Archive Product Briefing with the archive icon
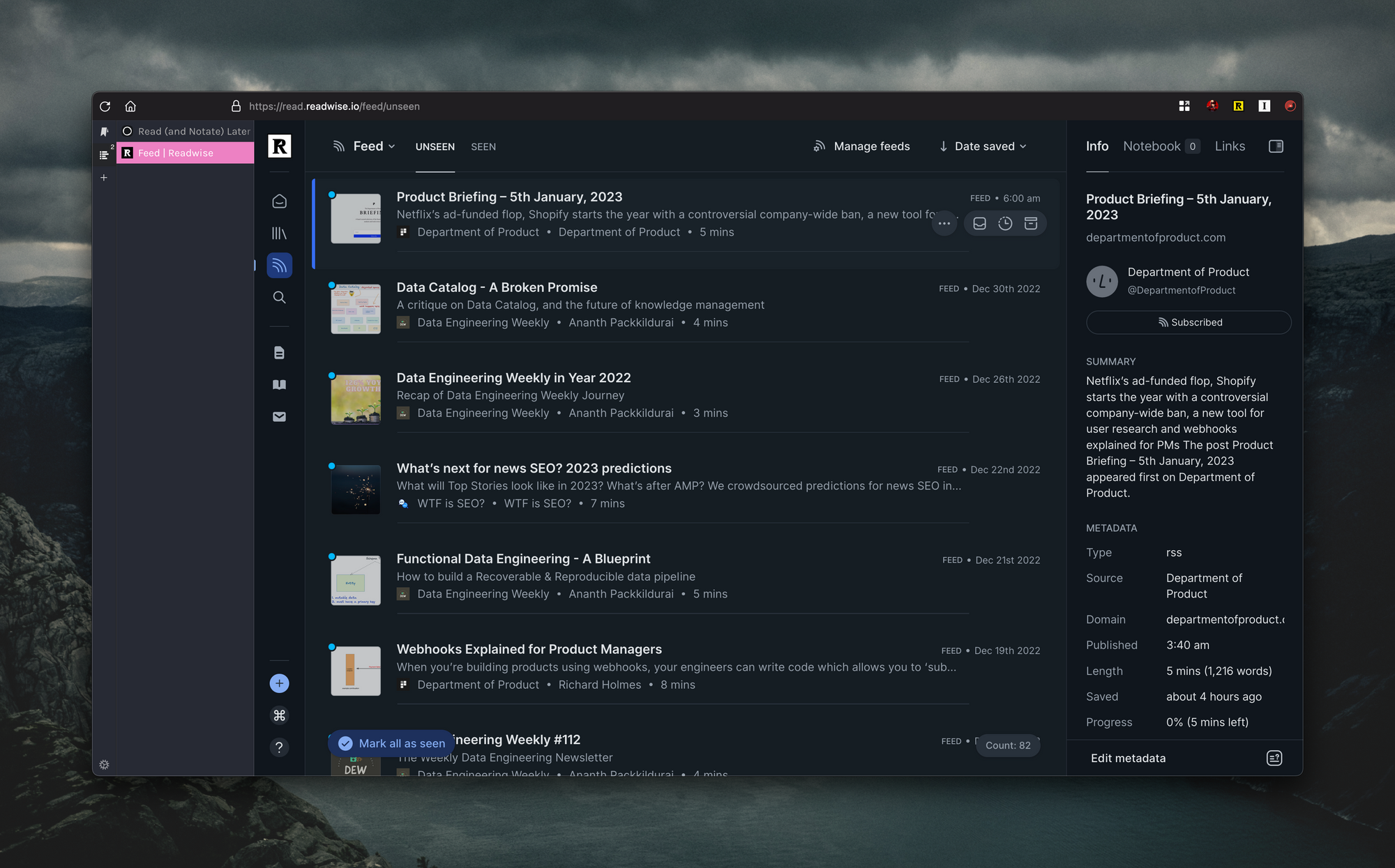Screen dimensions: 1395x868 coord(1031,223)
